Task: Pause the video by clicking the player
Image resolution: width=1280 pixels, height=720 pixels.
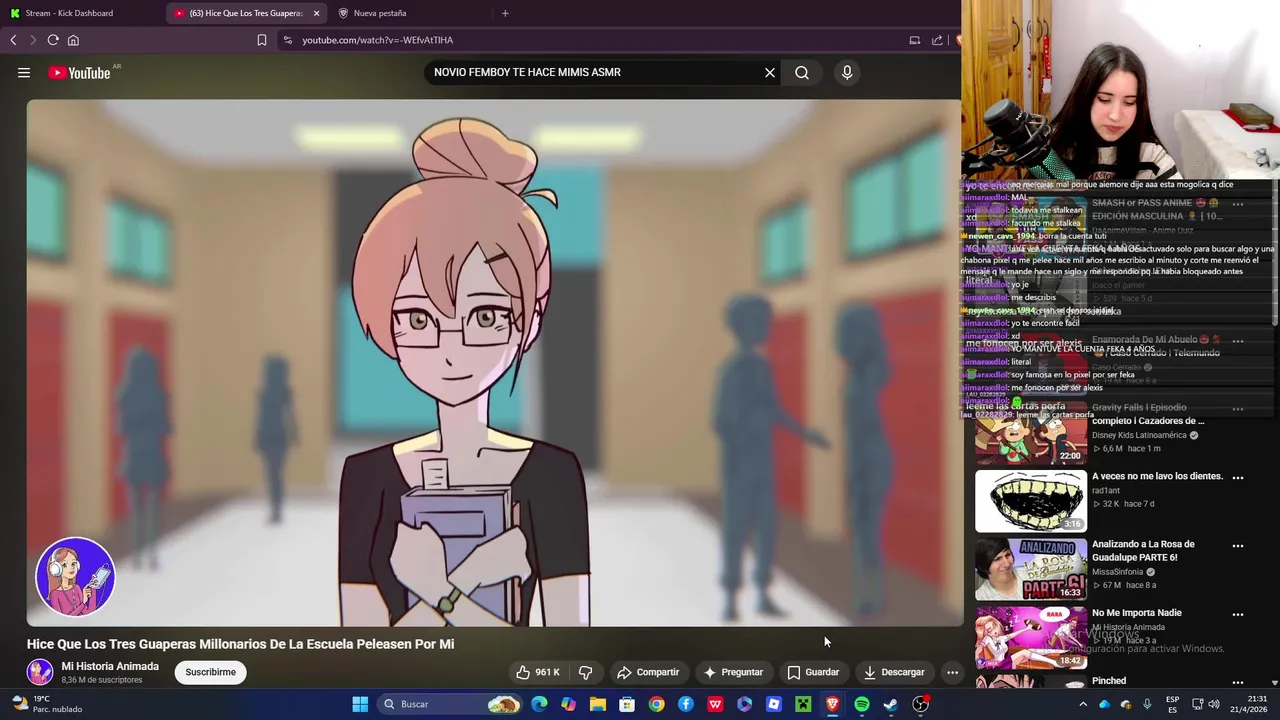Action: click(x=495, y=362)
